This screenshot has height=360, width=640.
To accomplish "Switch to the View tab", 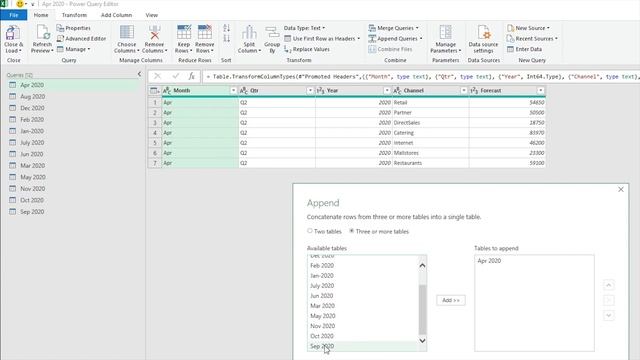I will pyautogui.click(x=151, y=15).
